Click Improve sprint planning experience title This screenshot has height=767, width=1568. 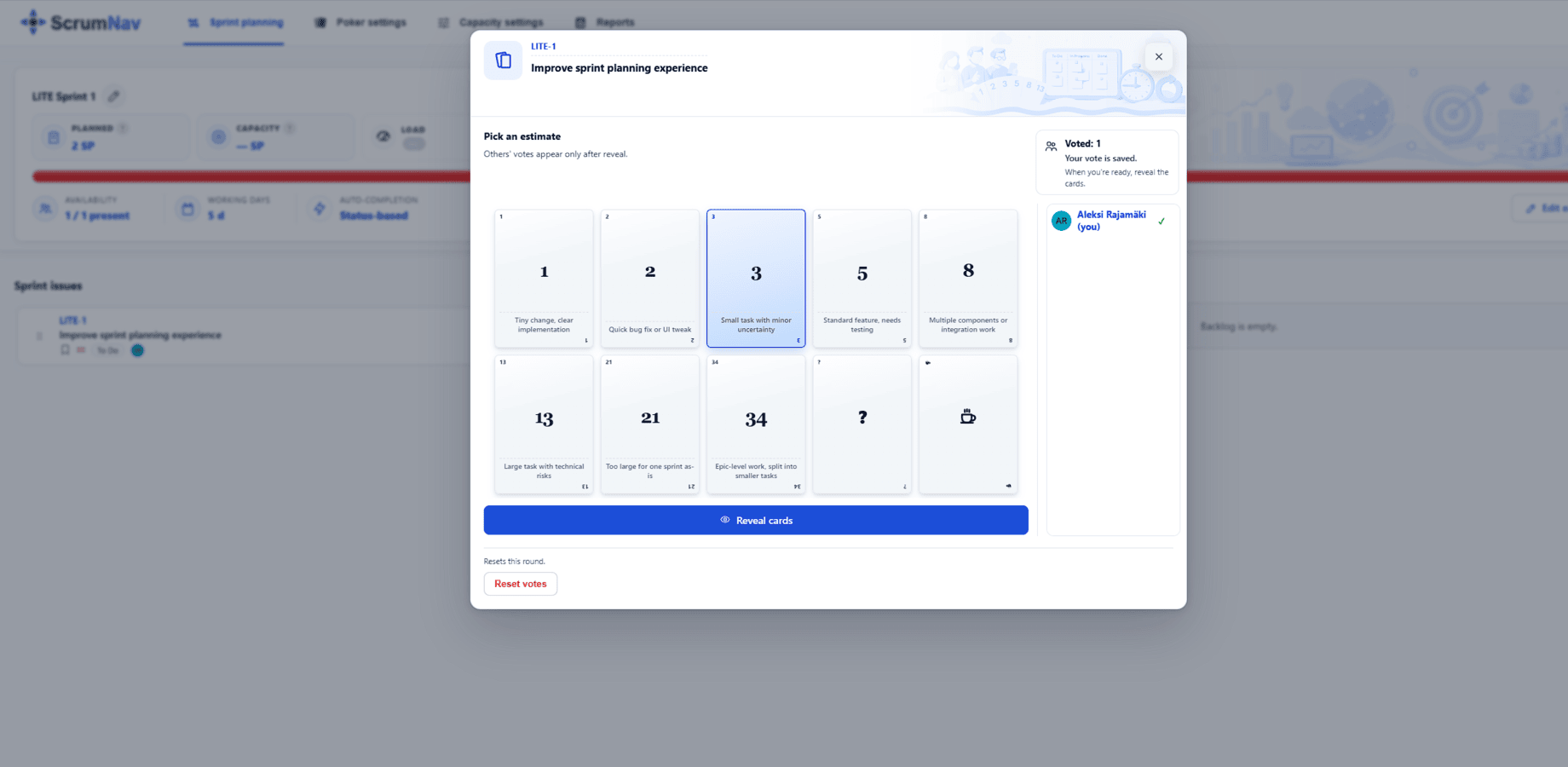pyautogui.click(x=620, y=68)
